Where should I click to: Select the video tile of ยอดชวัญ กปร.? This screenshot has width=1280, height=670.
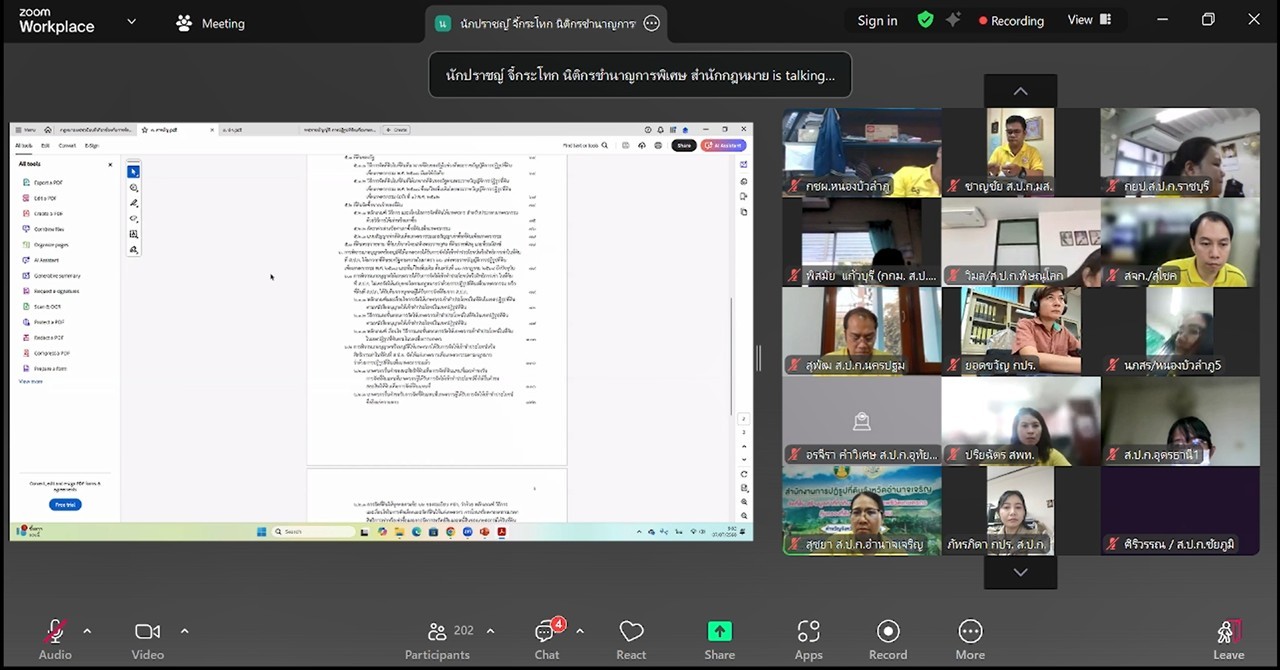[x=1021, y=331]
